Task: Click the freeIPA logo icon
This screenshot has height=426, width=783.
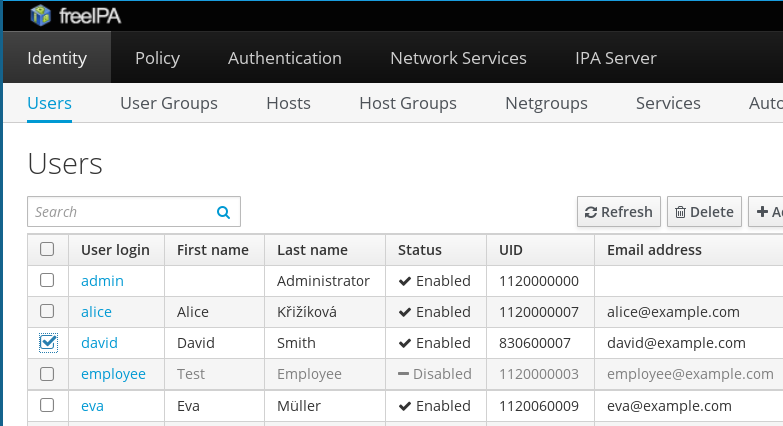Action: (41, 14)
